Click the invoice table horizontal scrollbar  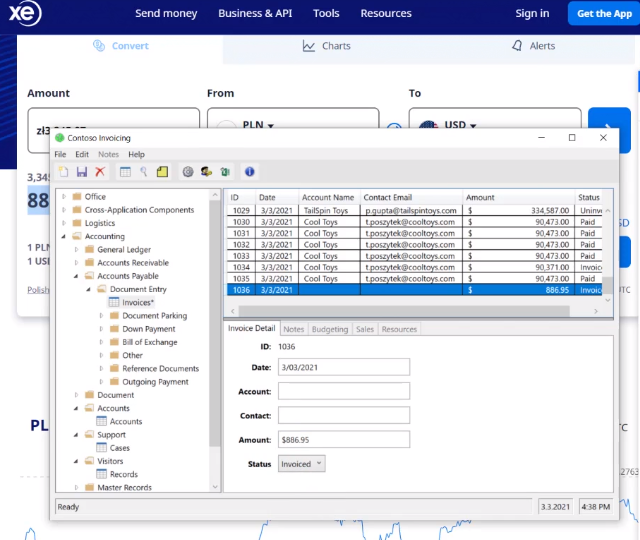(x=404, y=311)
